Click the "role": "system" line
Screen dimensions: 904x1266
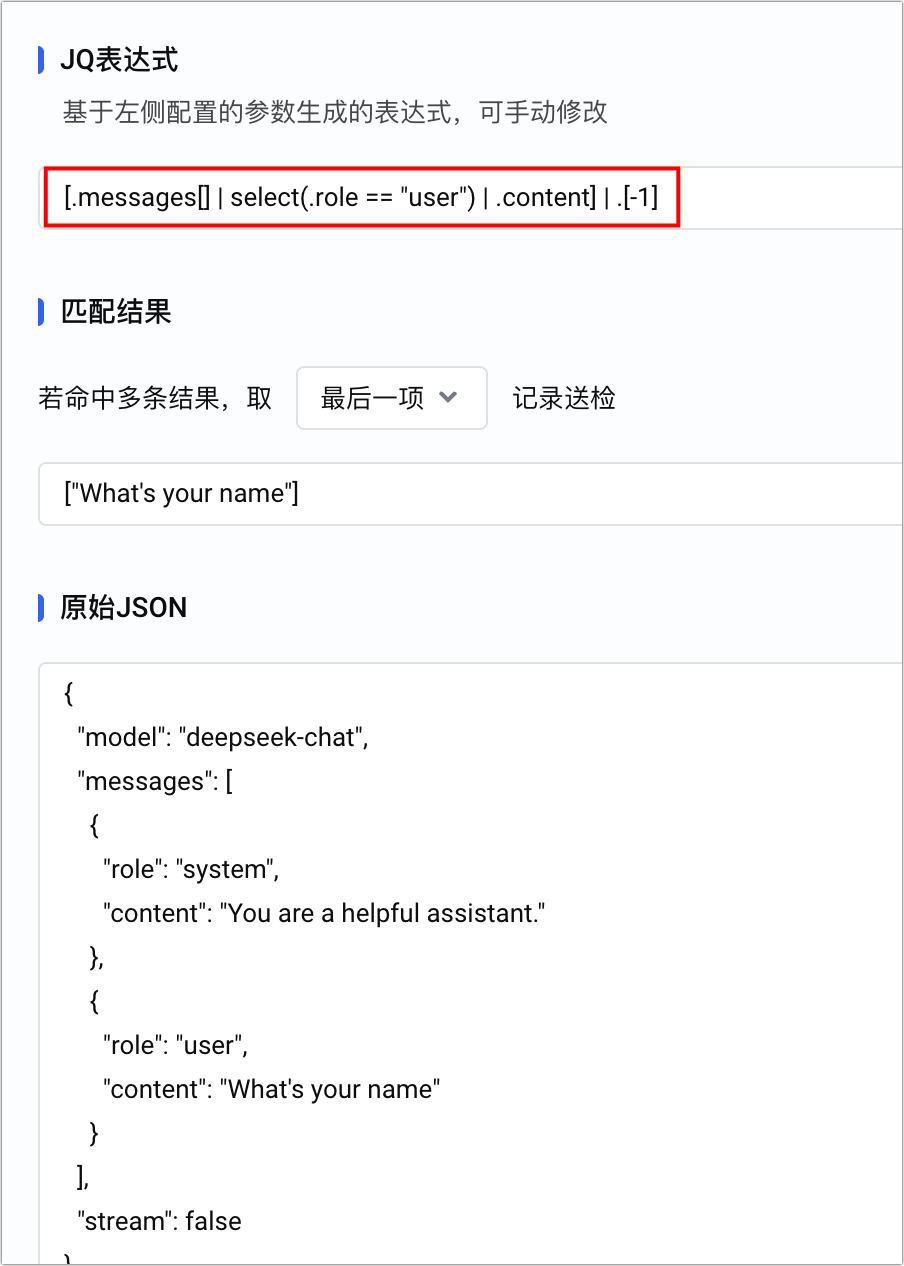coord(190,869)
